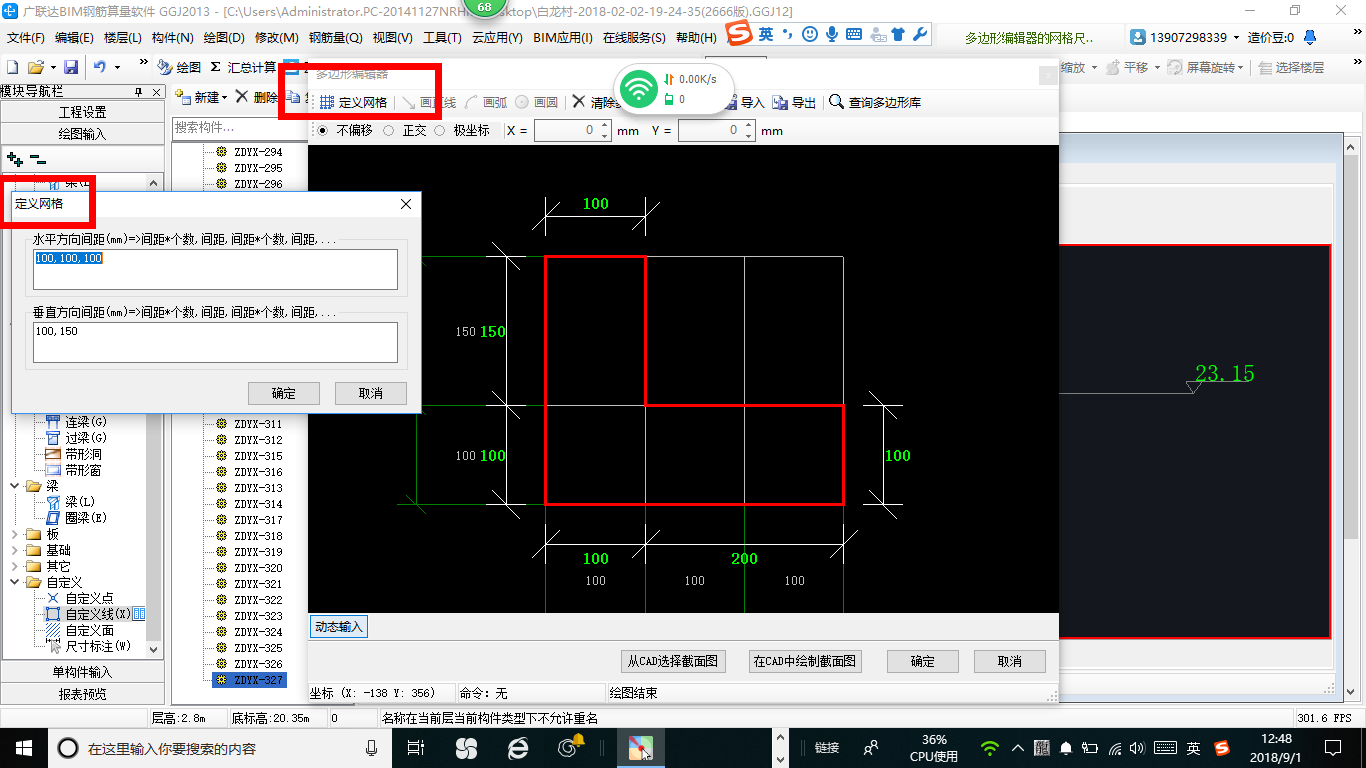Viewport: 1366px width, 768px height.
Task: Click 取消 in 定义网格 dialog
Action: tap(371, 393)
